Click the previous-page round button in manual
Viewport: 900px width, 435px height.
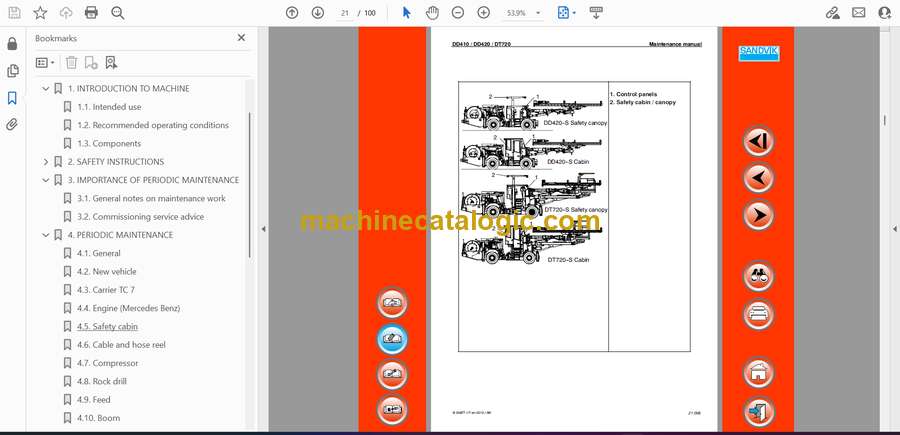coord(758,178)
